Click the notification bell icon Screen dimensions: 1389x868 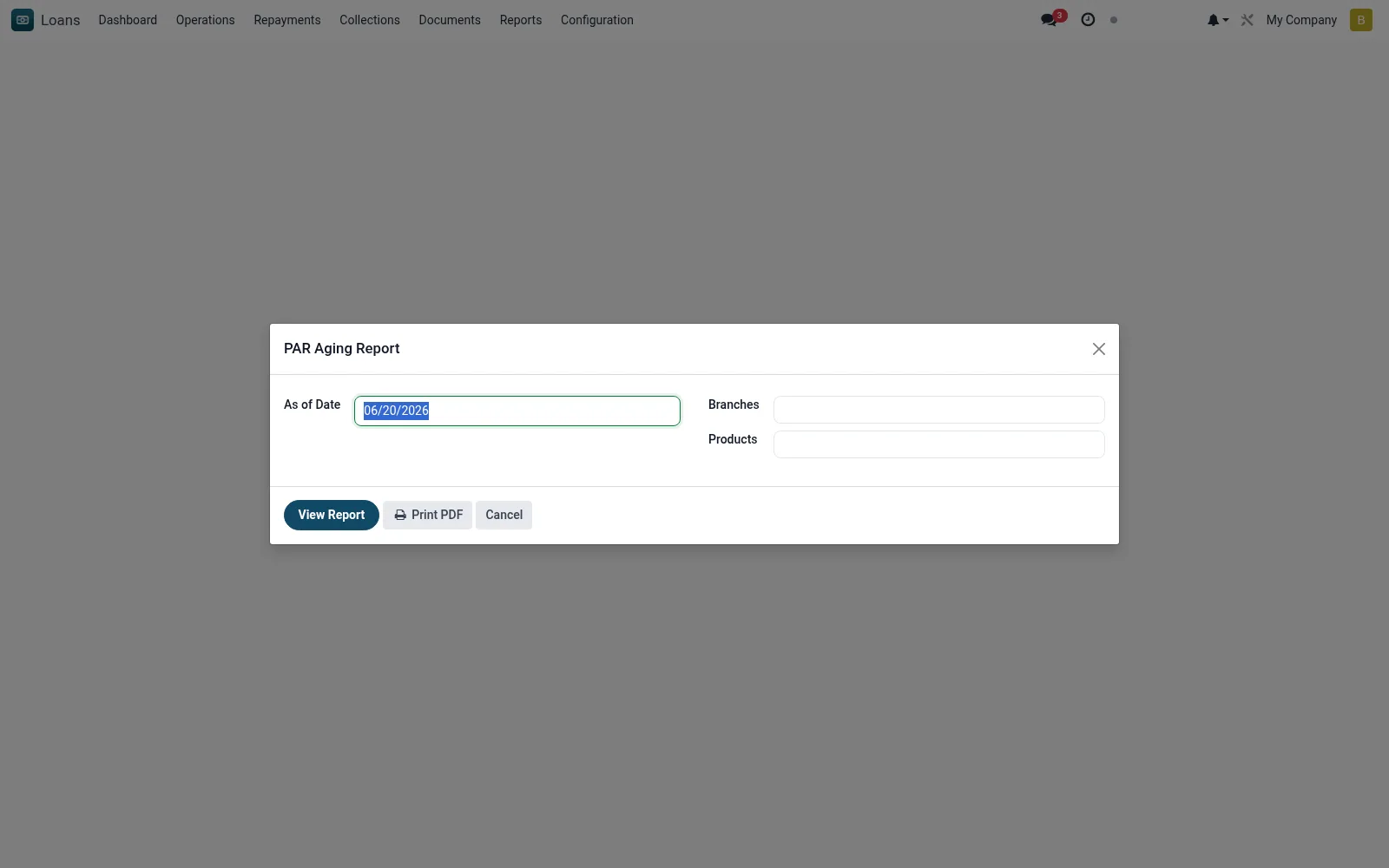point(1214,20)
